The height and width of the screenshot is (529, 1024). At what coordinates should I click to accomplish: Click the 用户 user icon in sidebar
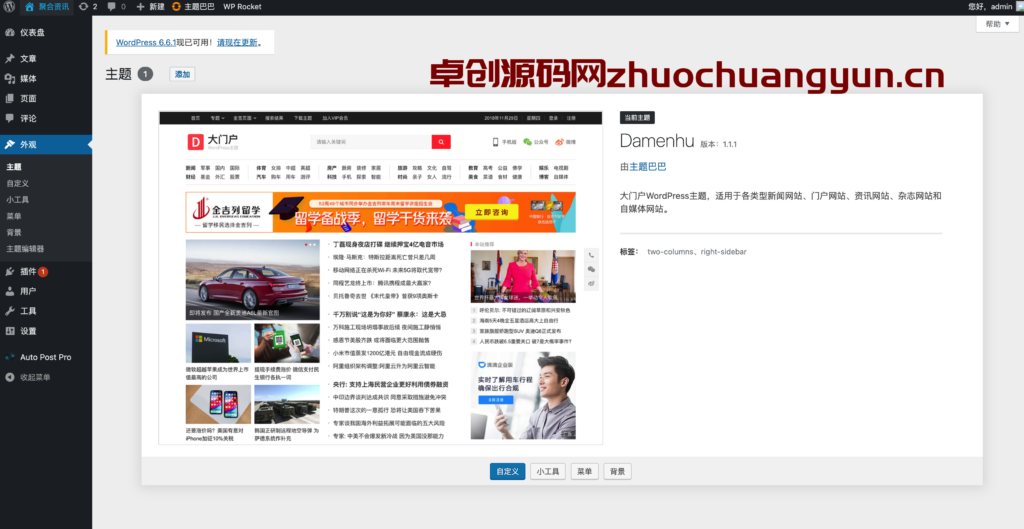pyautogui.click(x=10, y=291)
